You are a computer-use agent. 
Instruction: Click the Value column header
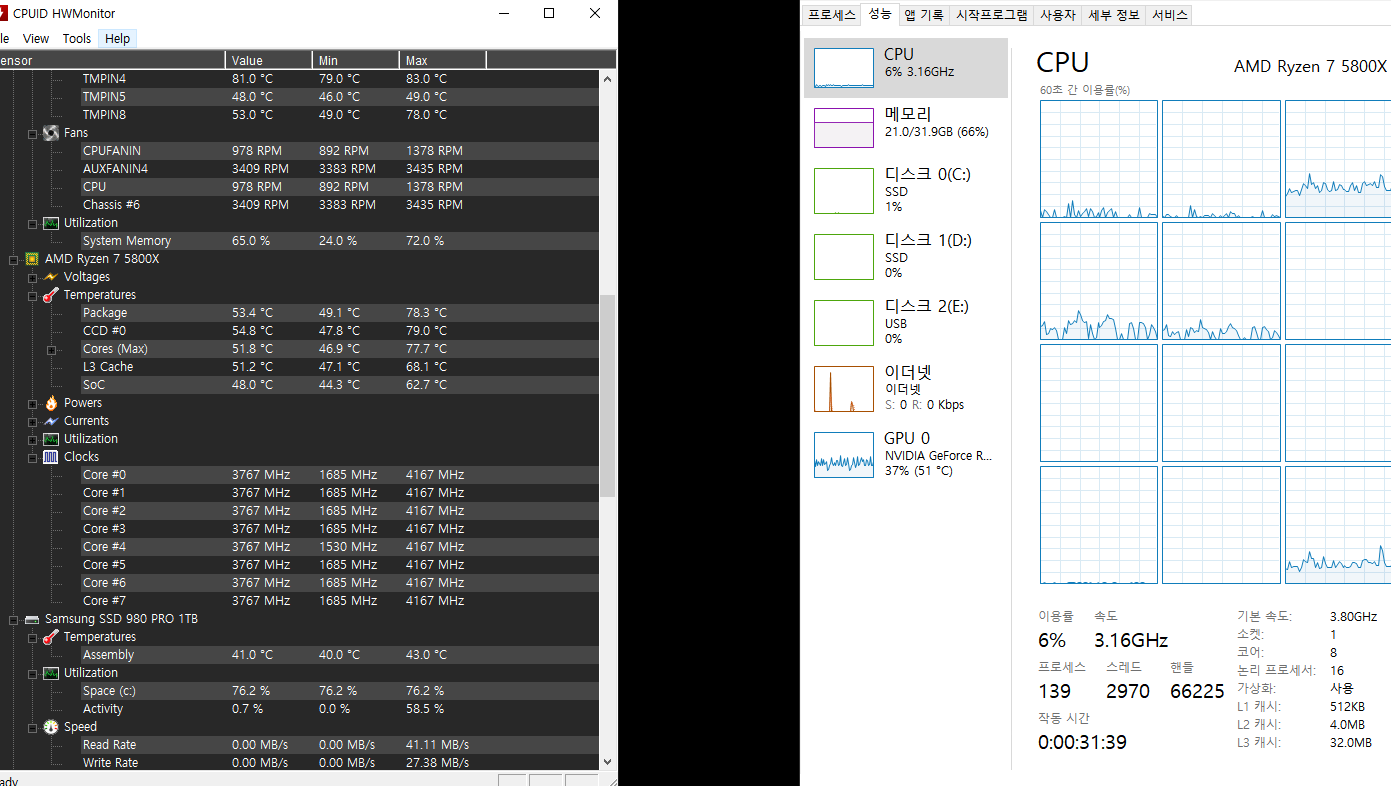[268, 61]
